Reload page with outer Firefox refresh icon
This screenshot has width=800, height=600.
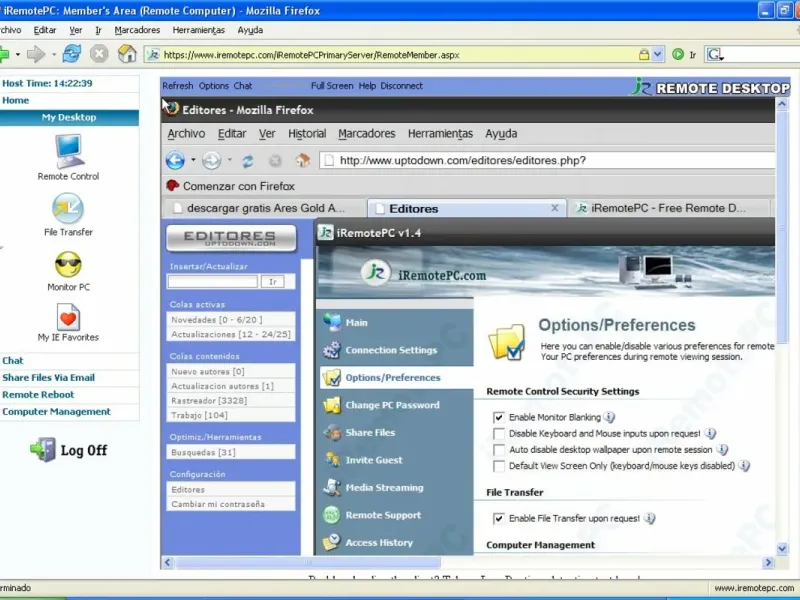click(72, 54)
